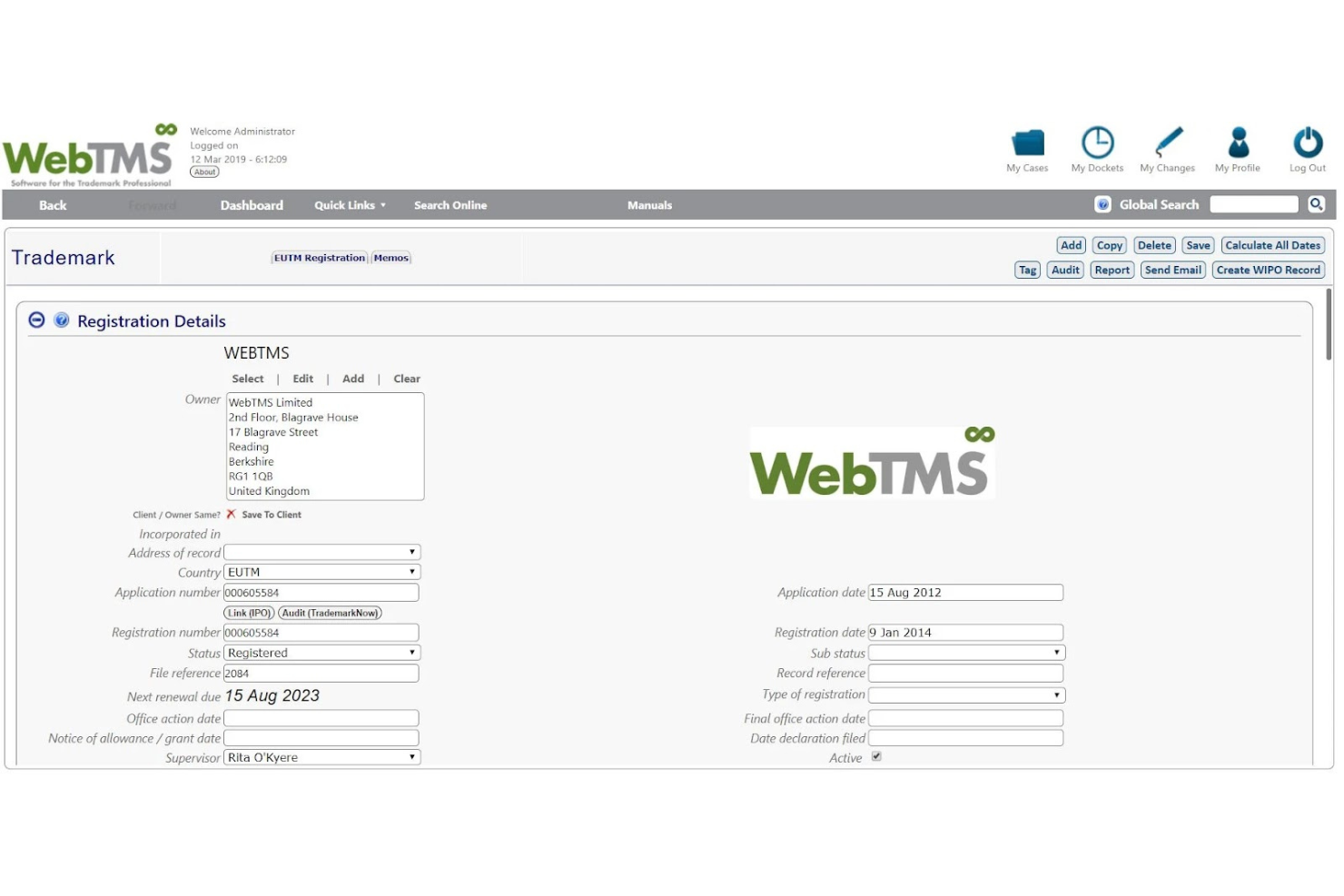Switch to EUTM Registration tab
Image resolution: width=1344 pixels, height=896 pixels.
coord(320,258)
